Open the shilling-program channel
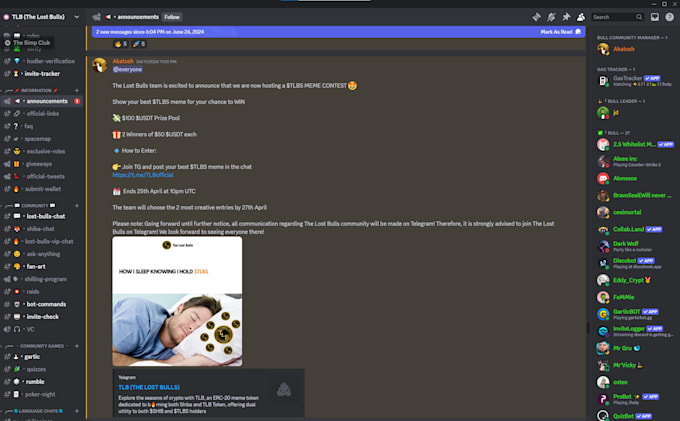Viewport: 680px width, 421px height. [x=42, y=279]
